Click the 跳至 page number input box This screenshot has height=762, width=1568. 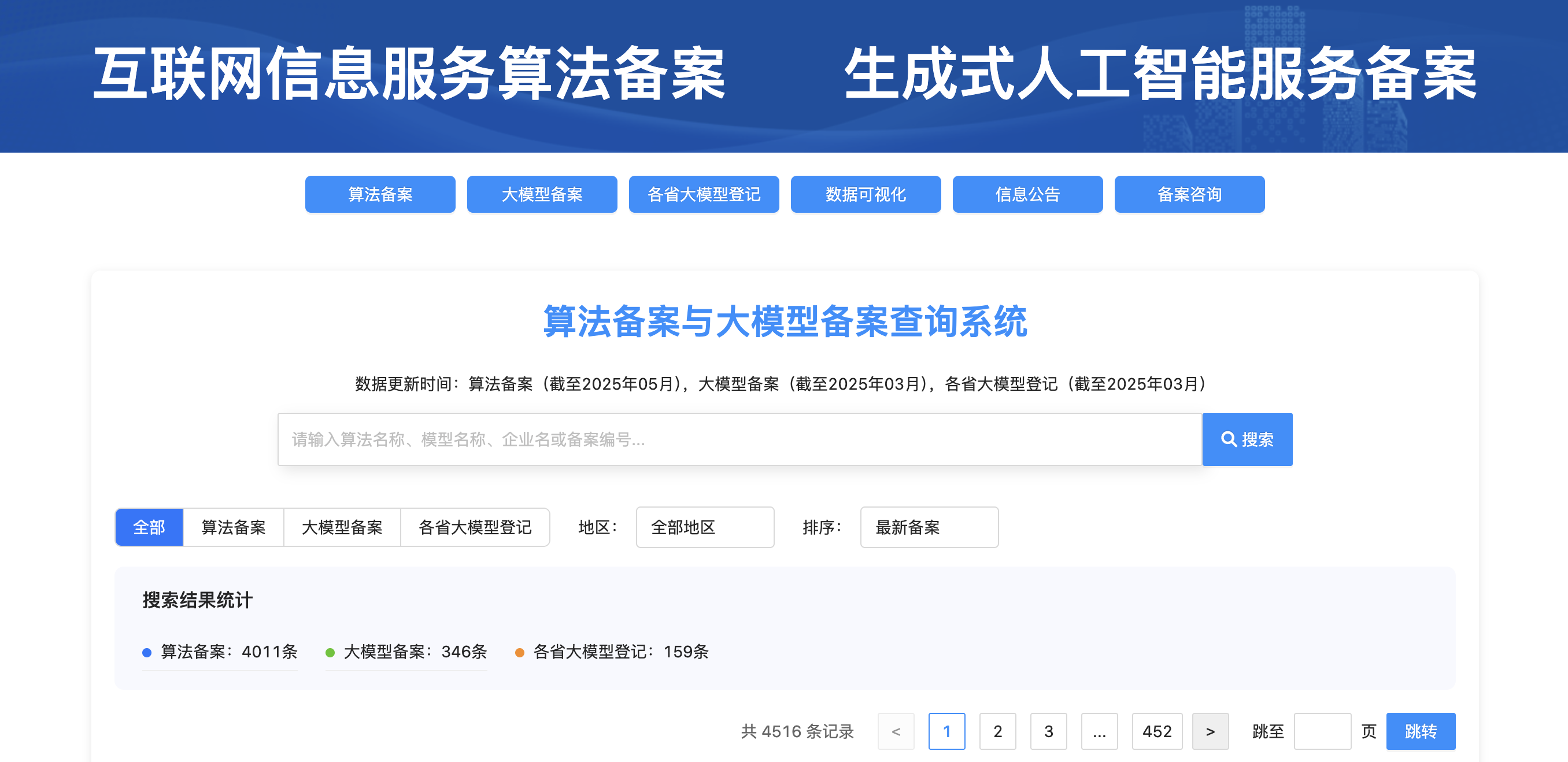1322,731
